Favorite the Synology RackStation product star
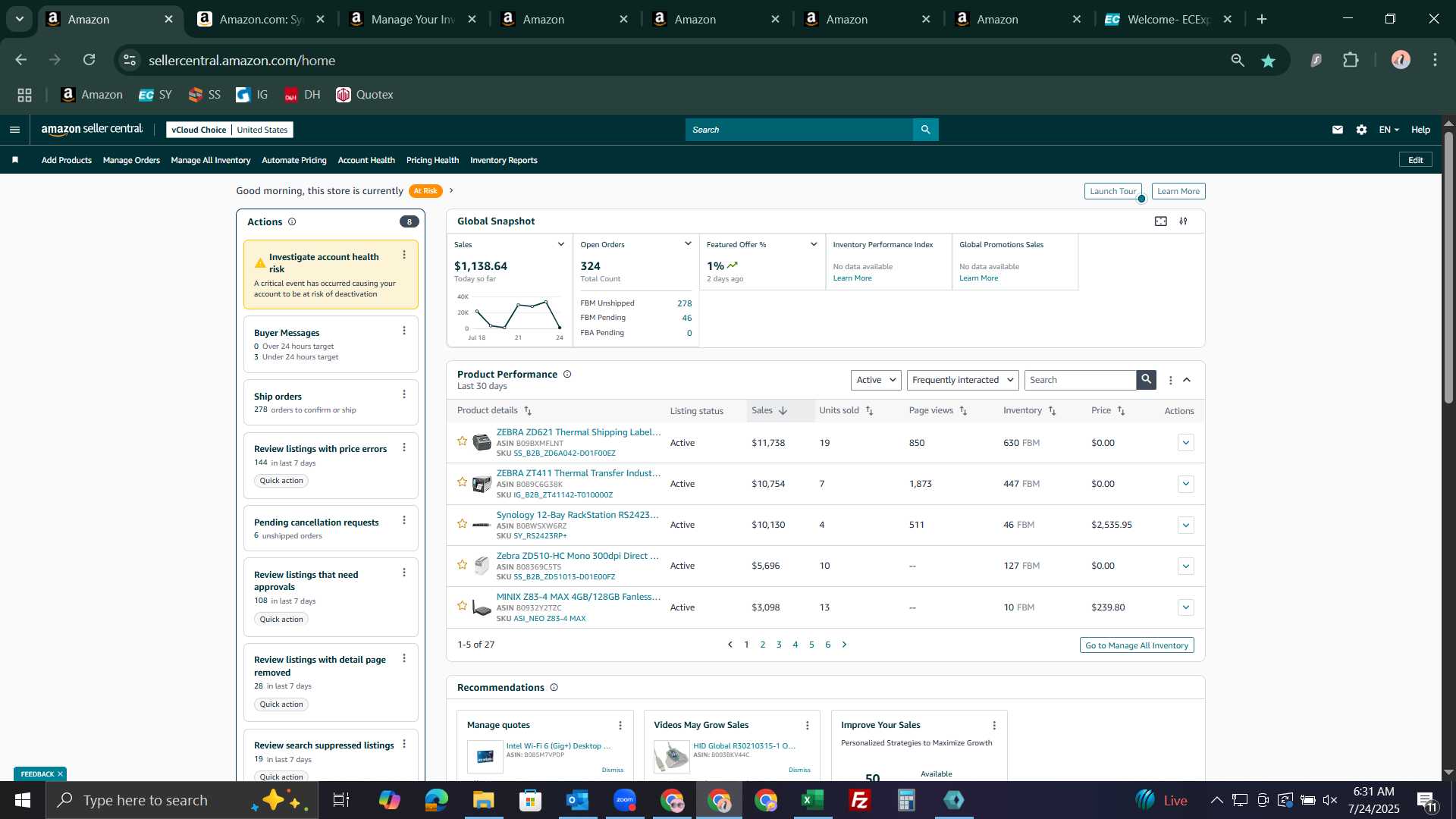Viewport: 1456px width, 819px height. (x=462, y=524)
